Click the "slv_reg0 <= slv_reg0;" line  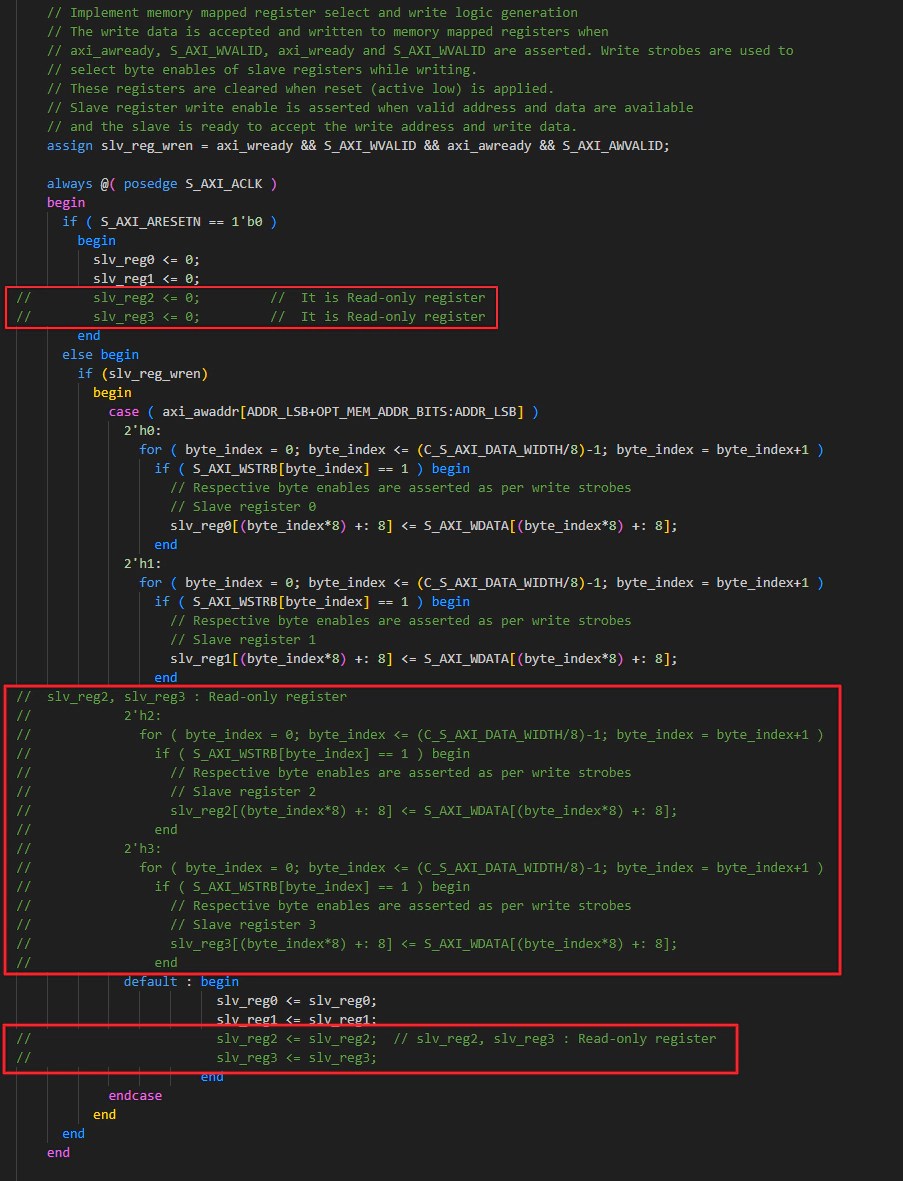pyautogui.click(x=297, y=1001)
